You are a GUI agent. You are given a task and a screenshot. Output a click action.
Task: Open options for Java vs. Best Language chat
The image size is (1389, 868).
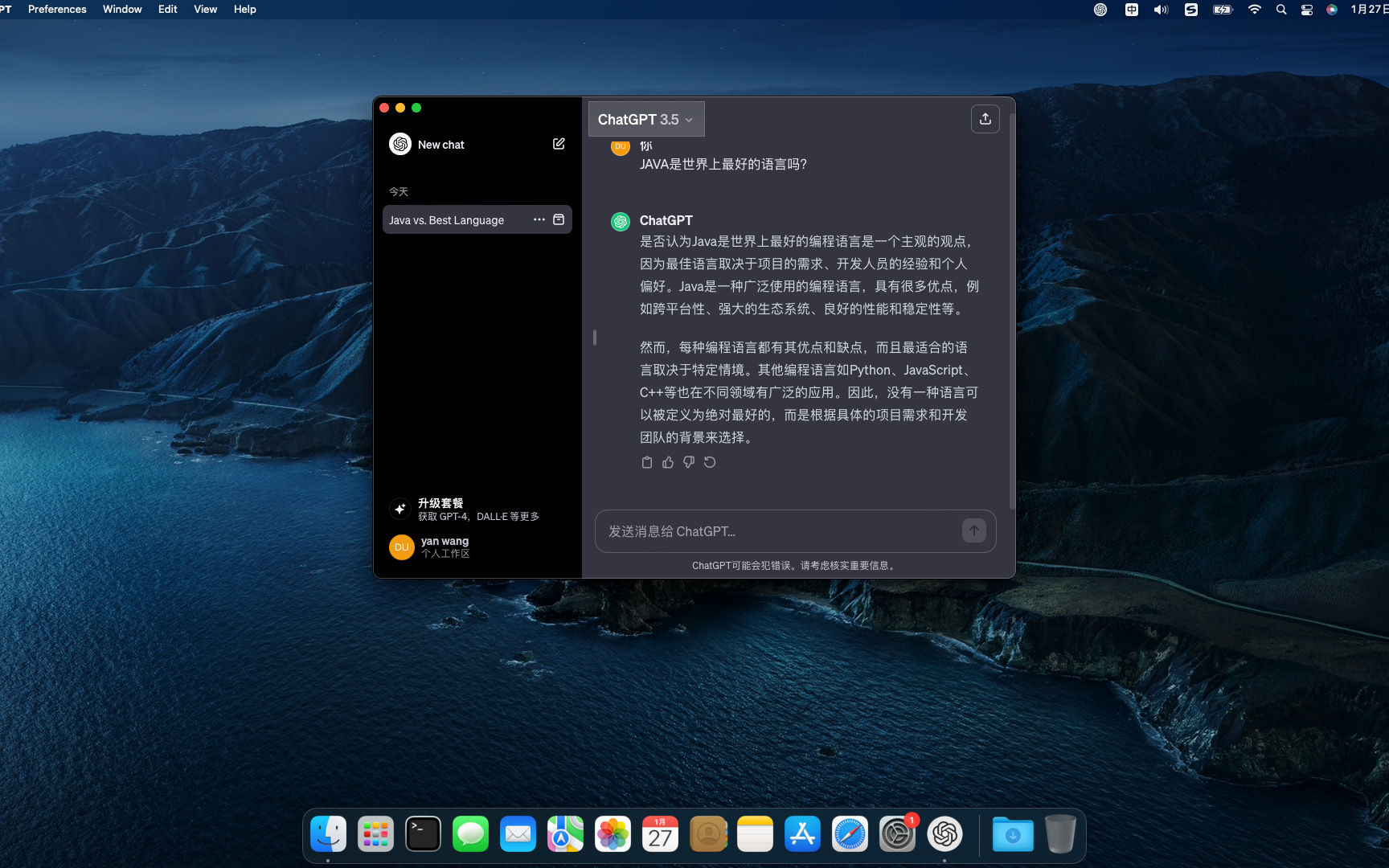[x=539, y=219]
